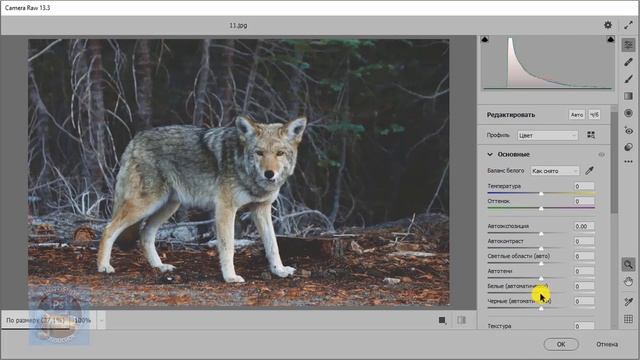The height and width of the screenshot is (360, 640).
Task: Edit the Автоэкспозиция 0.00 field
Action: tap(584, 226)
